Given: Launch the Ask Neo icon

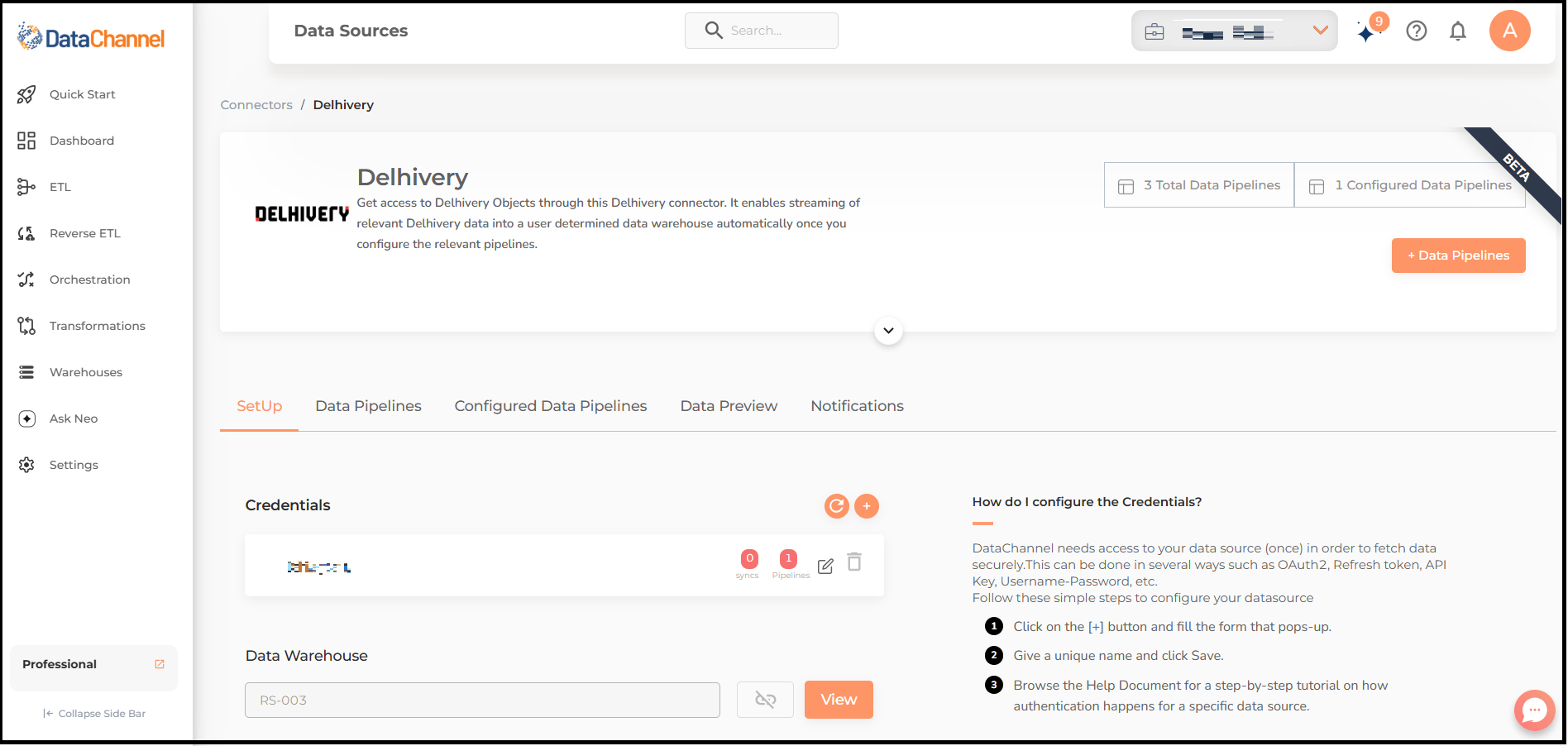Looking at the screenshot, I should (26, 418).
